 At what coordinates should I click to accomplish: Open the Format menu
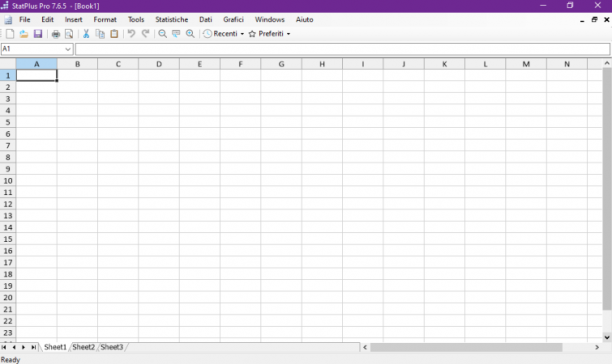[105, 20]
